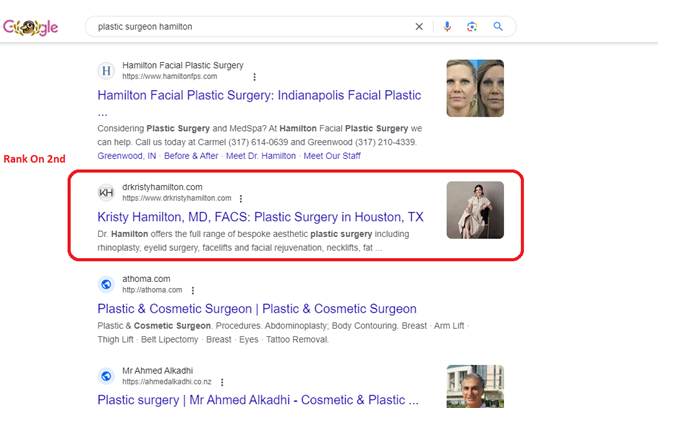Click the Google doodle logo
This screenshot has width=673, height=422.
point(30,27)
